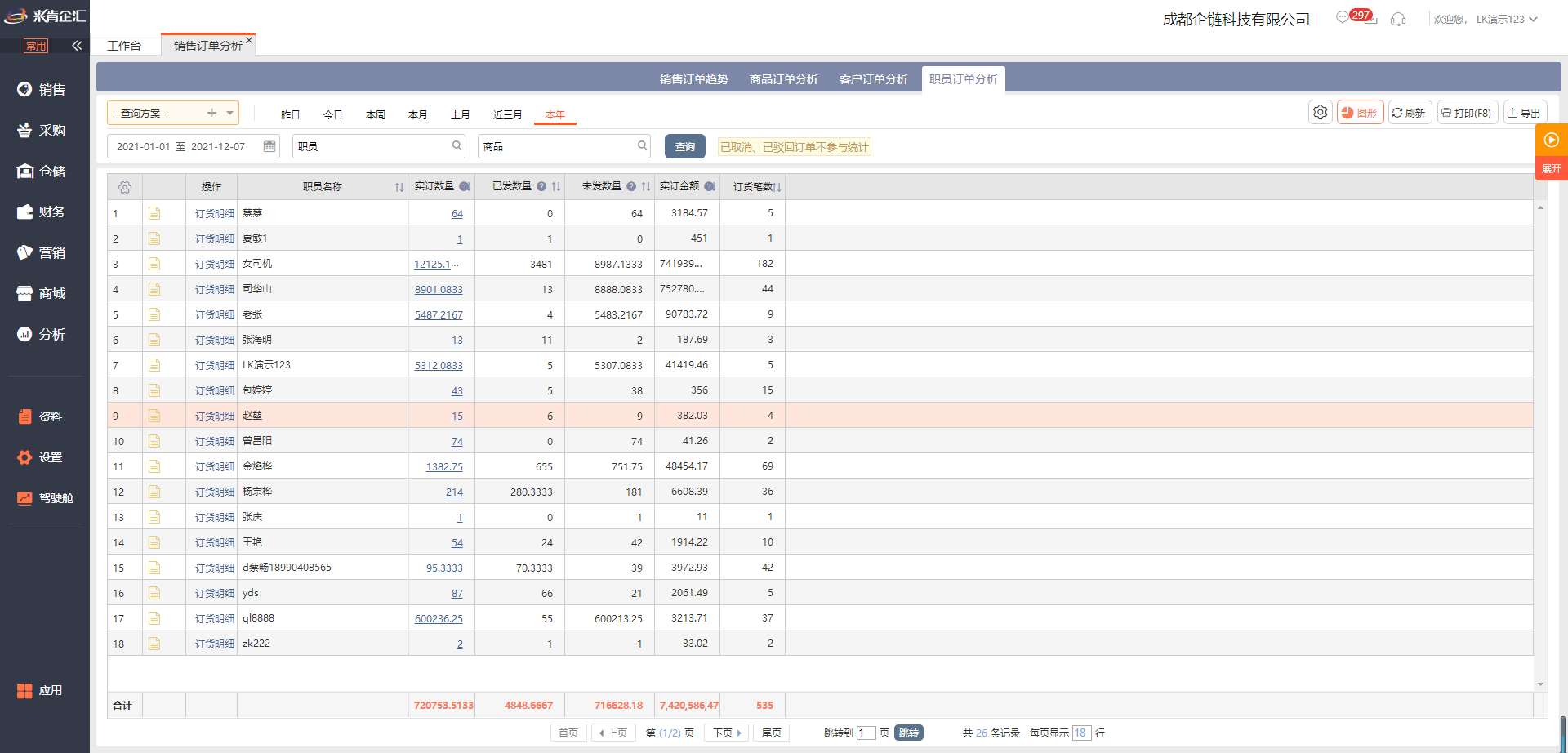
Task: Open 订货明细 link for 赵堃
Action: coord(214,417)
